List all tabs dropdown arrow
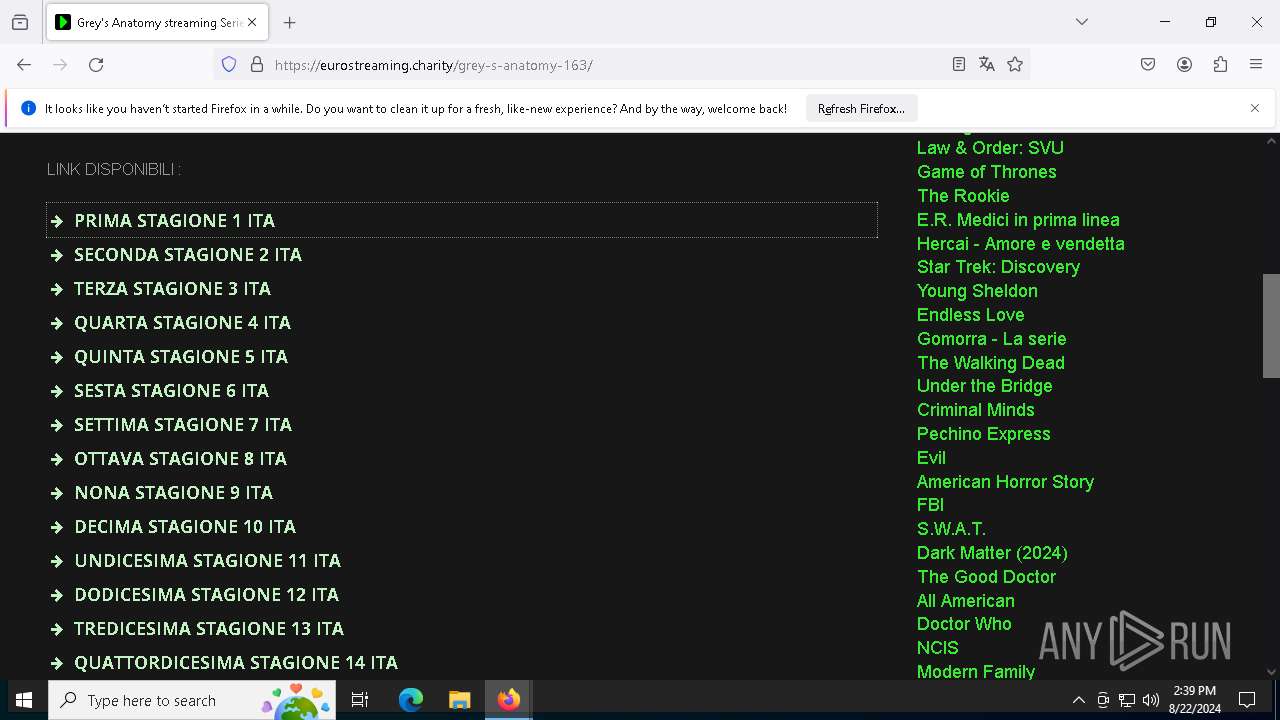 [1082, 22]
